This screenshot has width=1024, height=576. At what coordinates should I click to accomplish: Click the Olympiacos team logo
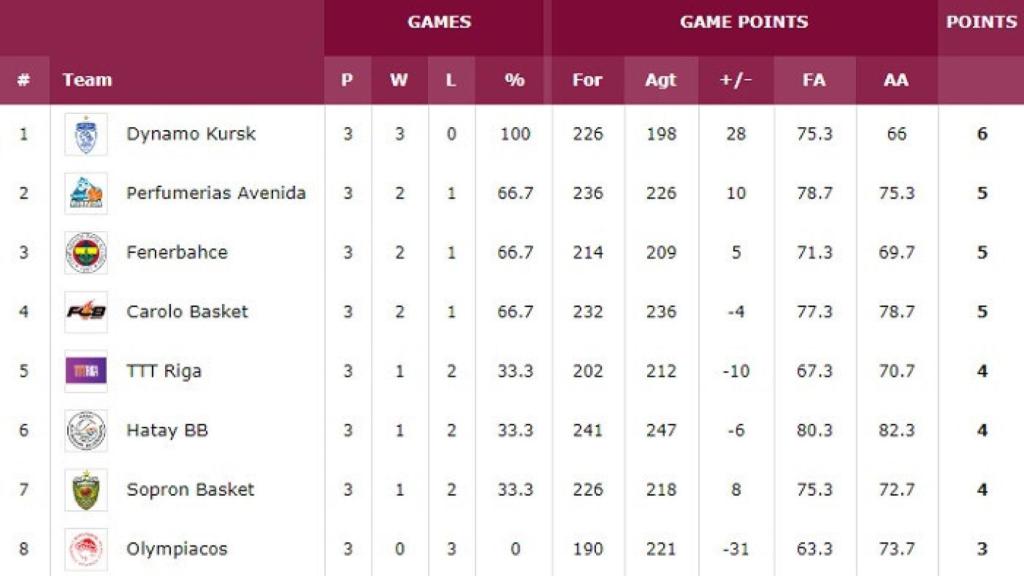click(86, 549)
